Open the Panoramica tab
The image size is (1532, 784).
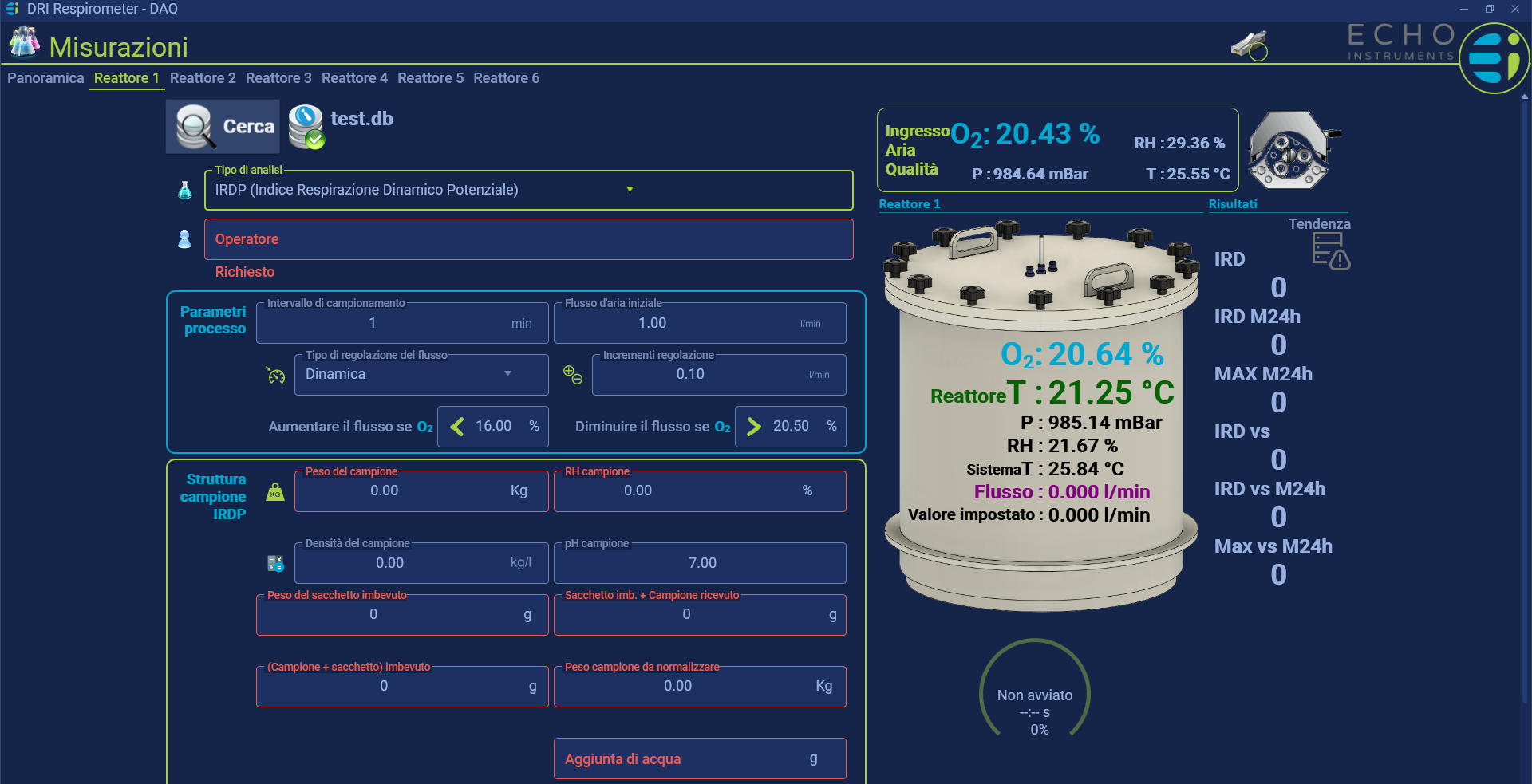[x=45, y=78]
